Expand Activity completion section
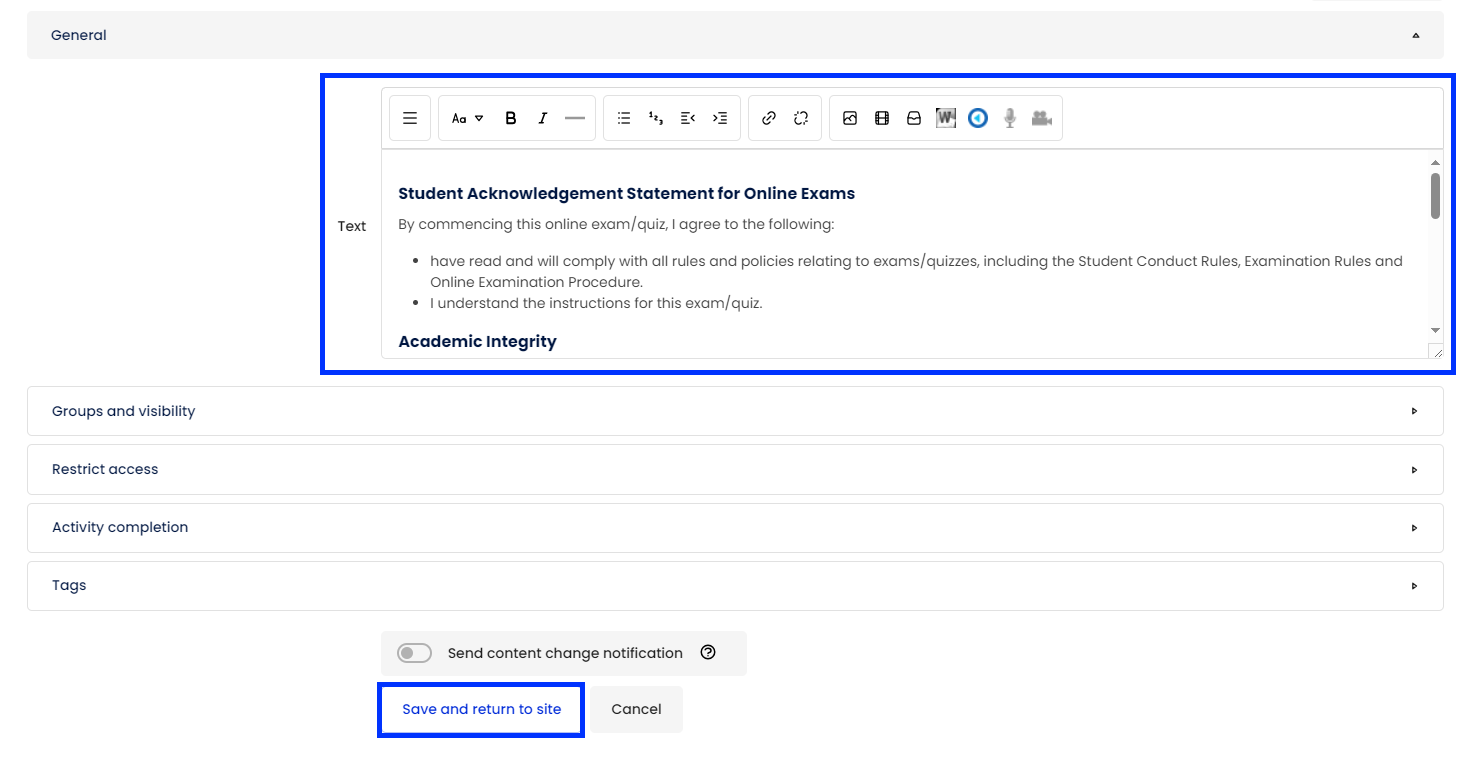 point(735,527)
